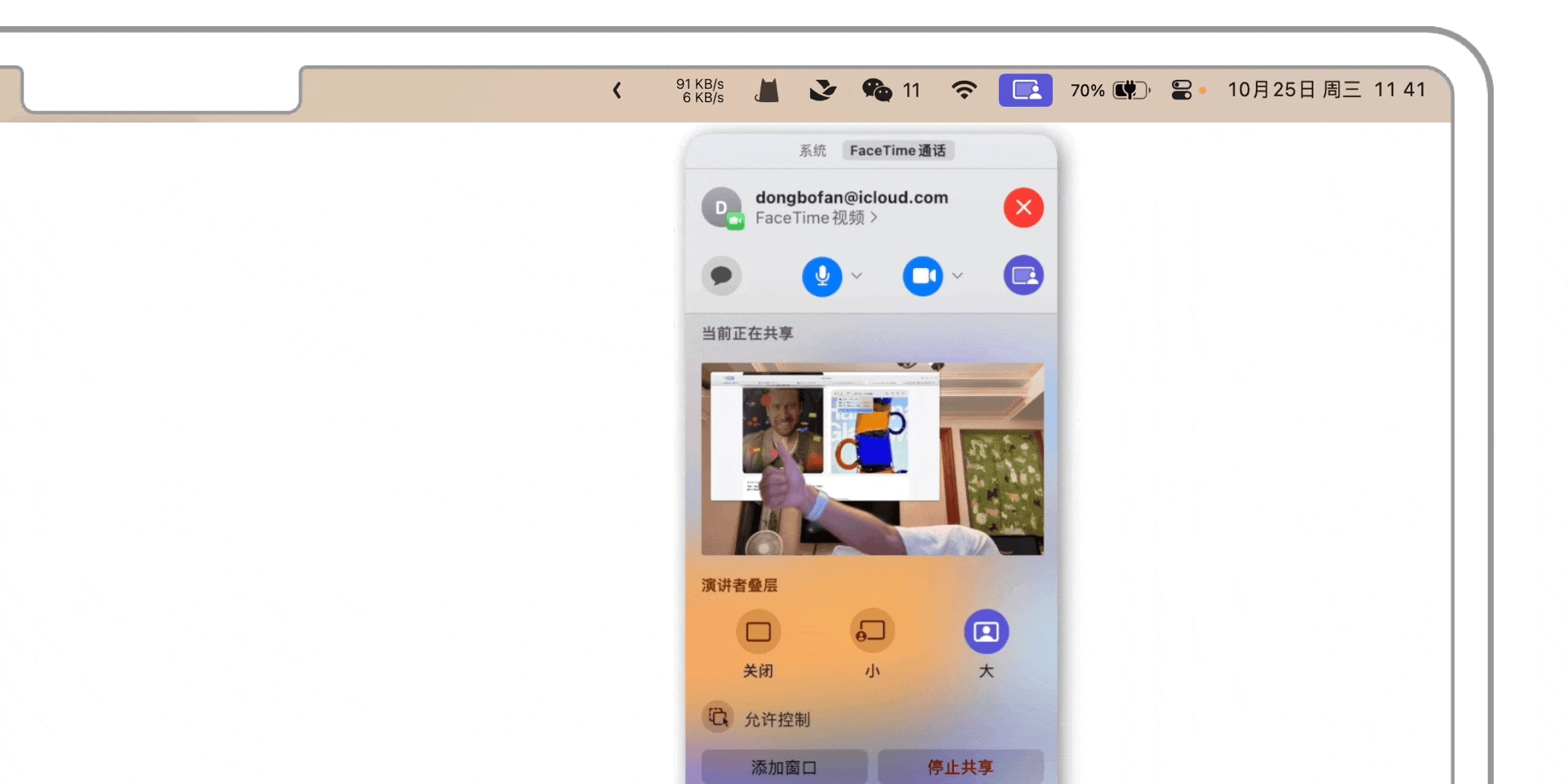Screen dimensions: 1568x784
Task: End the call with red X button
Action: [x=1023, y=207]
